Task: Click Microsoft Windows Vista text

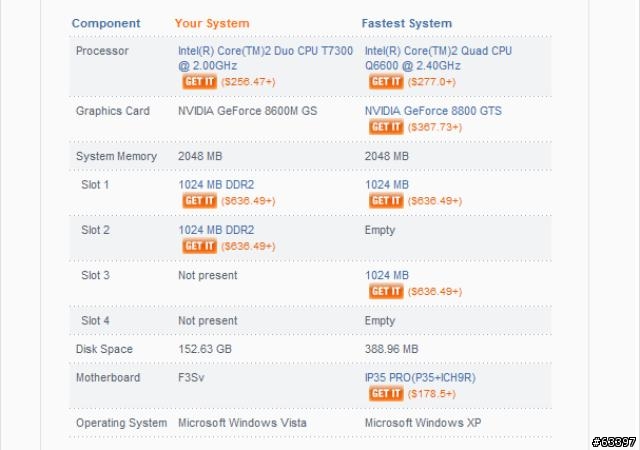Action: point(242,423)
